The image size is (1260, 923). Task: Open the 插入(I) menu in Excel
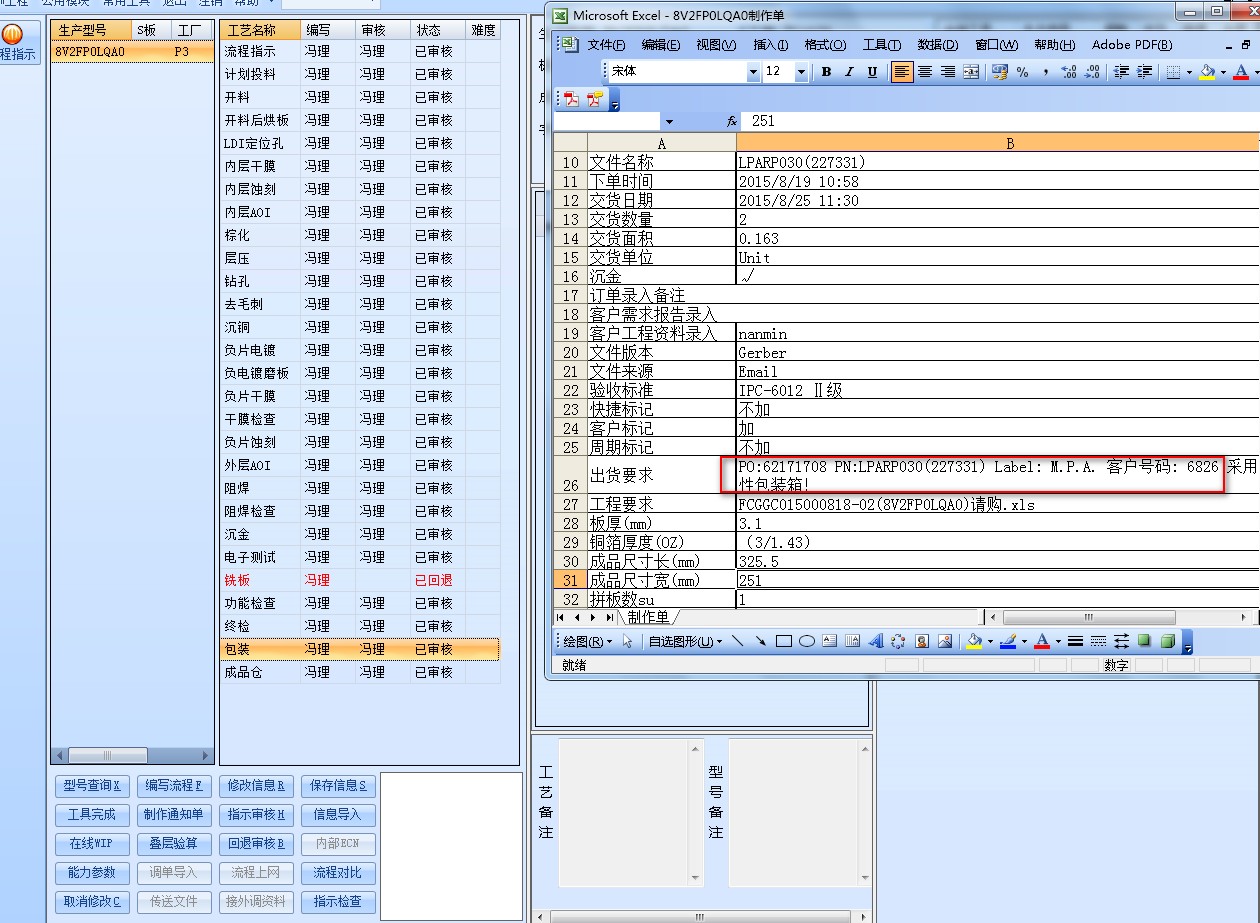771,45
